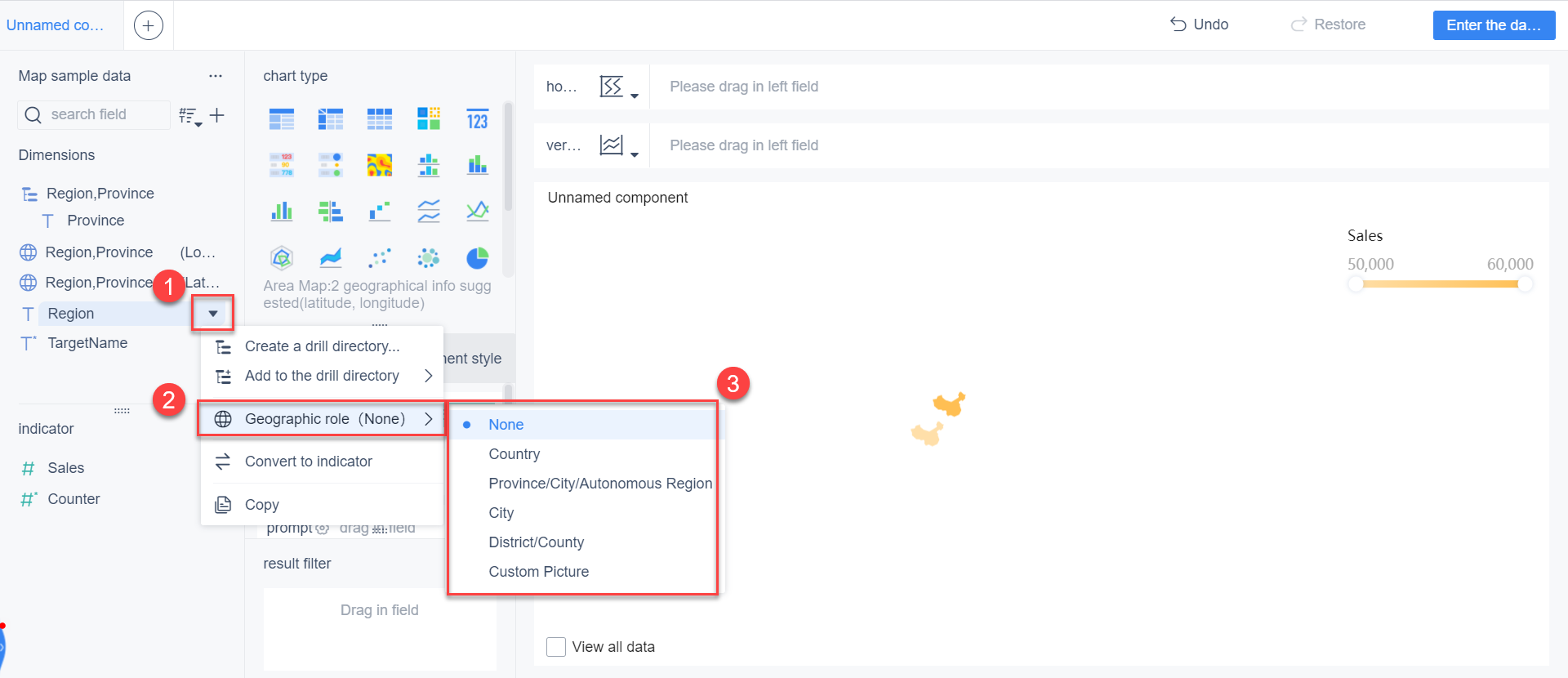
Task: Select the bubble cluster chart type
Action: [x=429, y=258]
